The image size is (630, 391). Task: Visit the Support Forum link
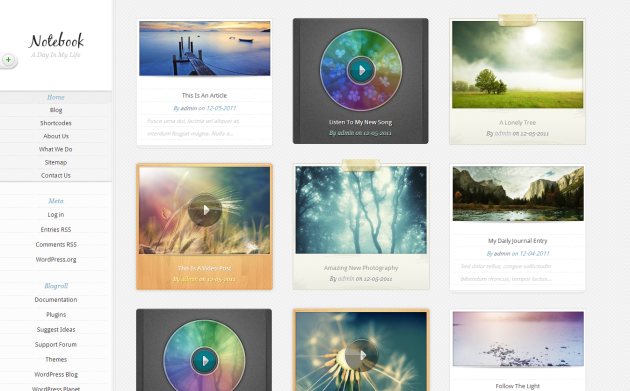pyautogui.click(x=56, y=344)
